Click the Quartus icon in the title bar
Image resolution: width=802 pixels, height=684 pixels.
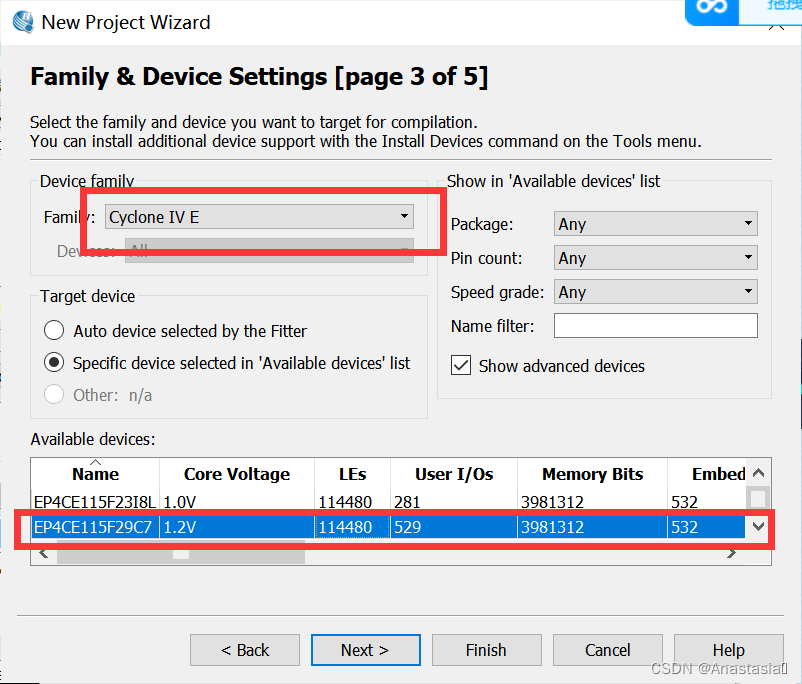pyautogui.click(x=21, y=21)
